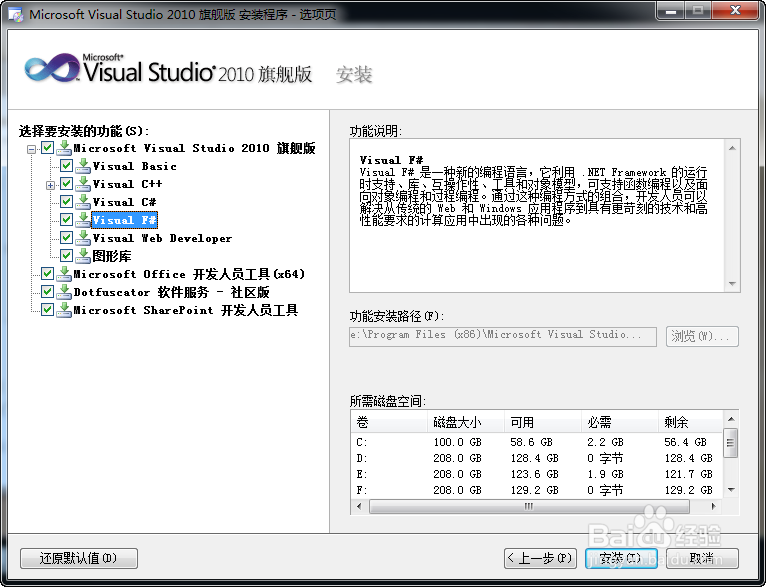
Task: Minimize the installer window
Action: (671, 11)
